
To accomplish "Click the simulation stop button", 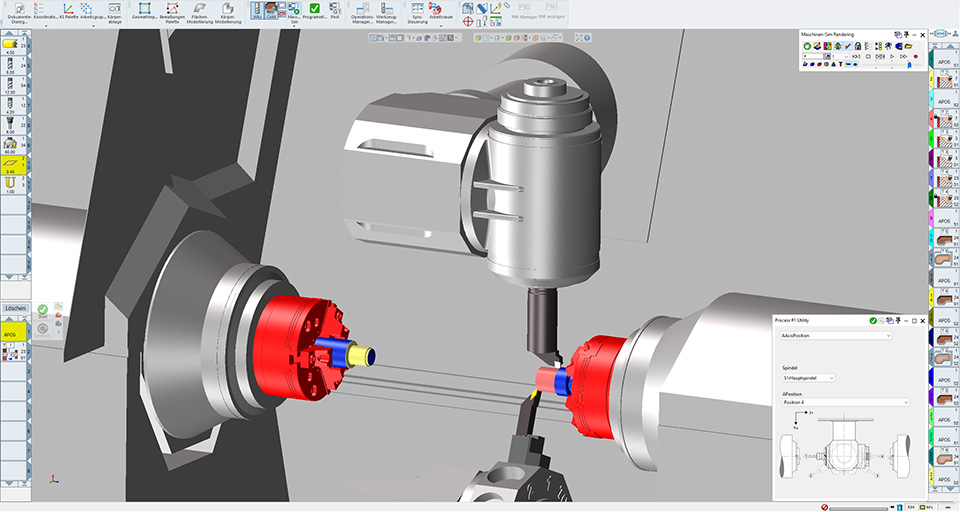I will (x=868, y=56).
